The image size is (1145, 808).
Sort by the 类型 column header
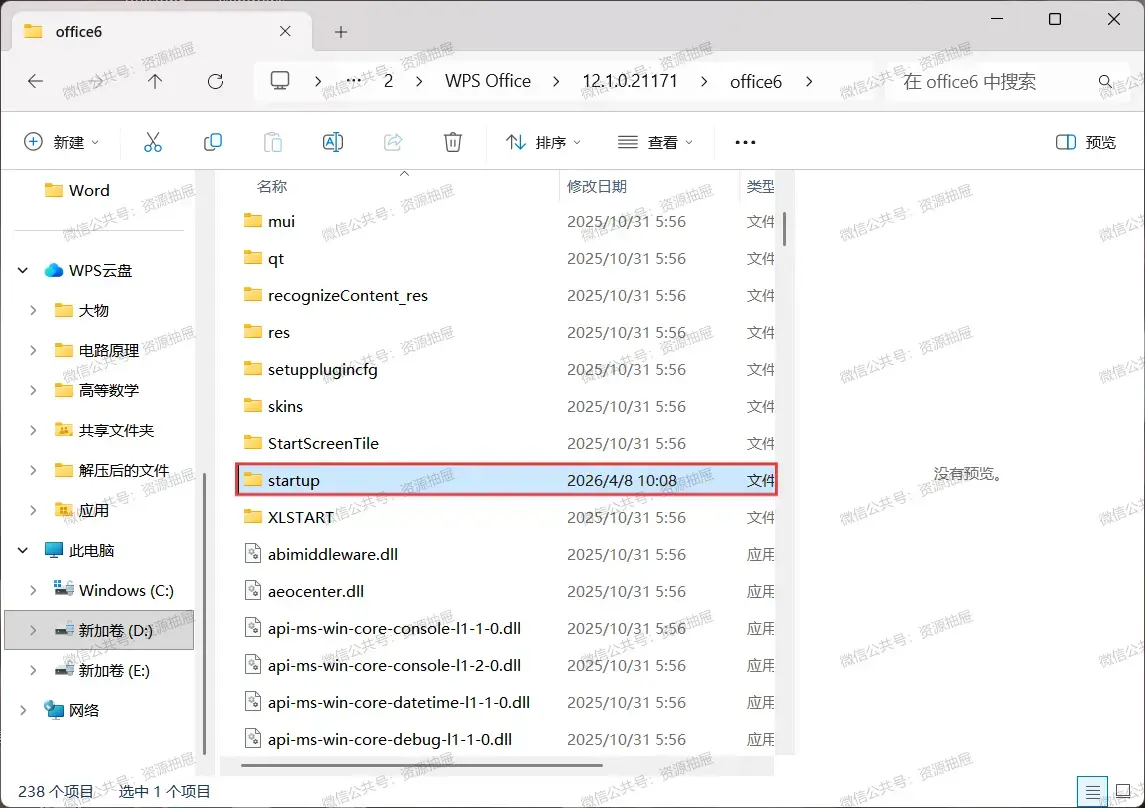point(760,186)
